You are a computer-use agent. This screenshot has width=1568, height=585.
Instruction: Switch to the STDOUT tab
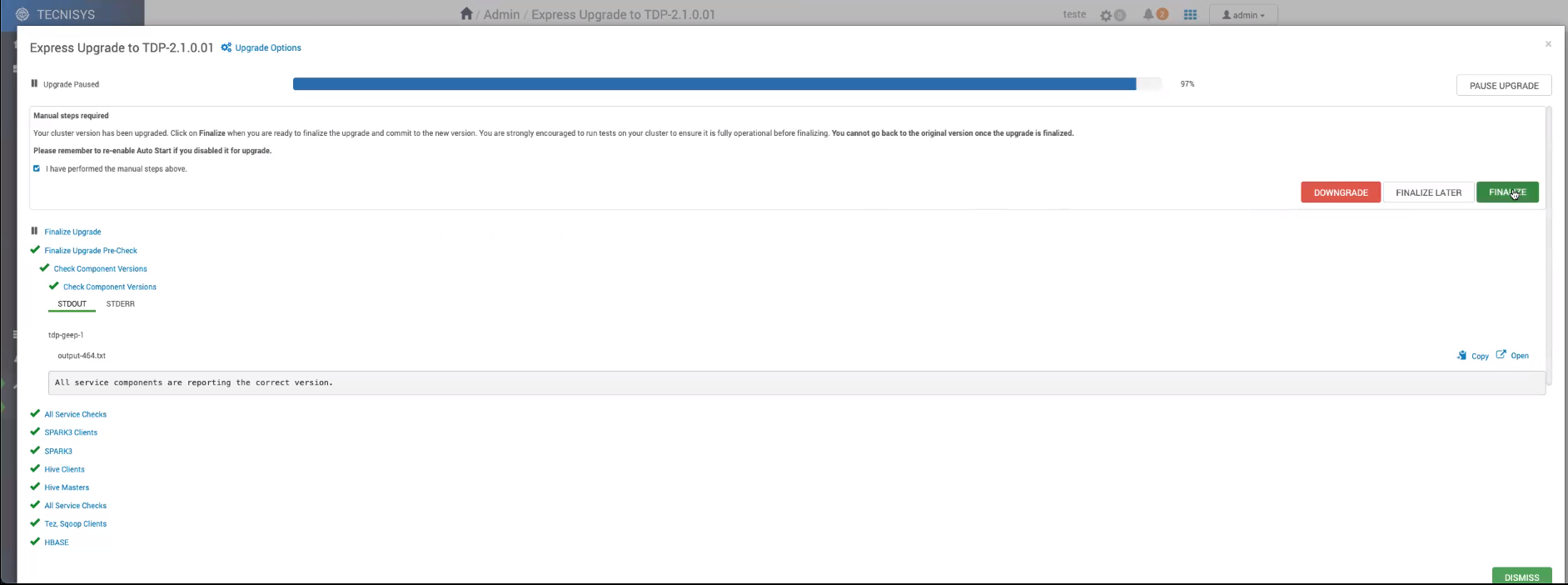[72, 304]
